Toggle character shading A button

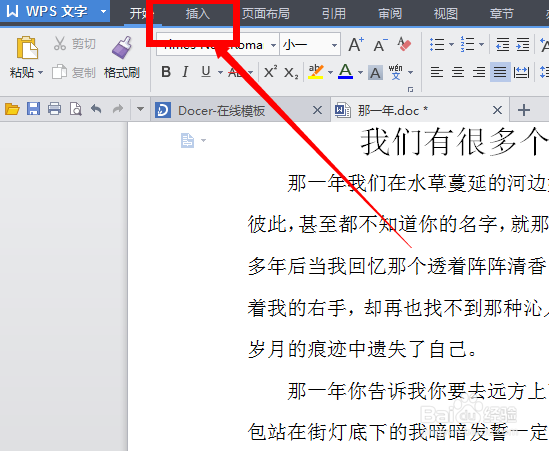coord(375,73)
